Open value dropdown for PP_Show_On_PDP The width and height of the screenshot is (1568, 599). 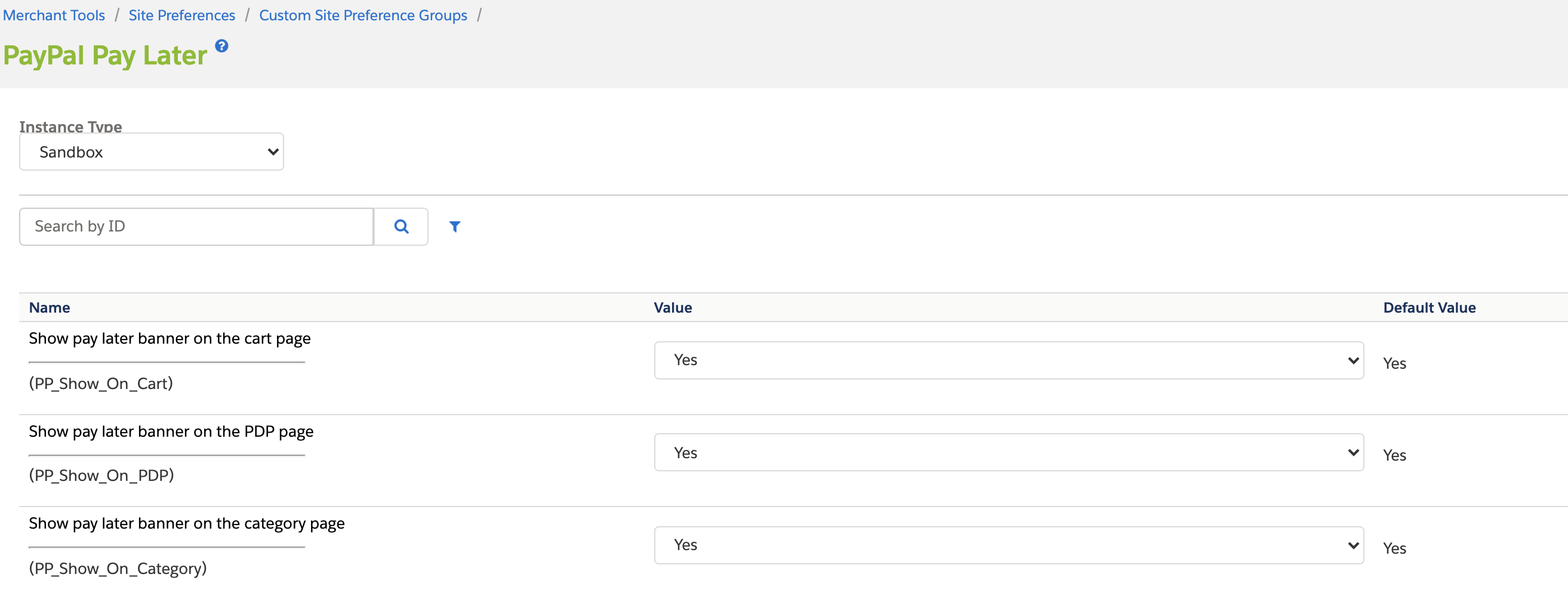click(1008, 452)
